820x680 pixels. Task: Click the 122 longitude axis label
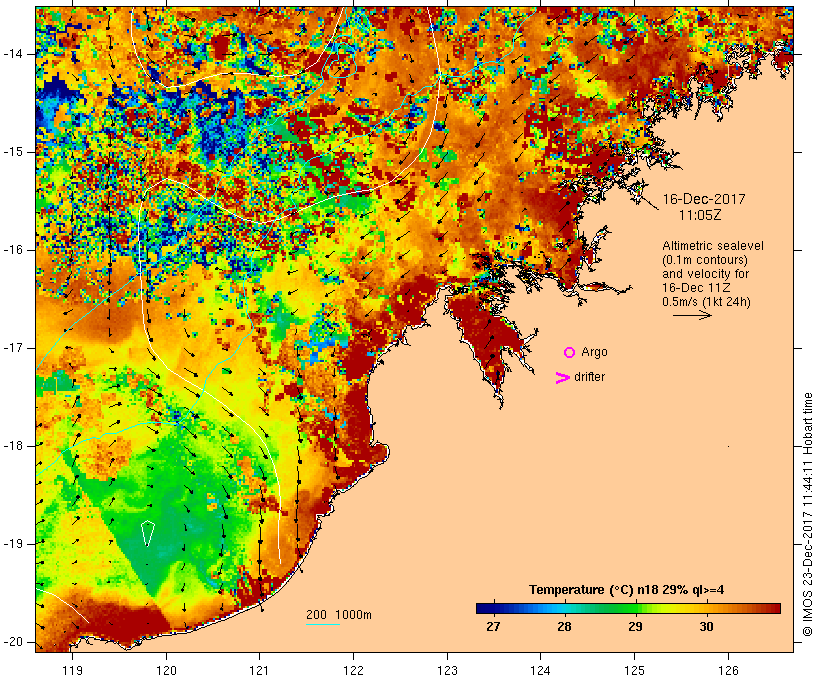tap(354, 670)
